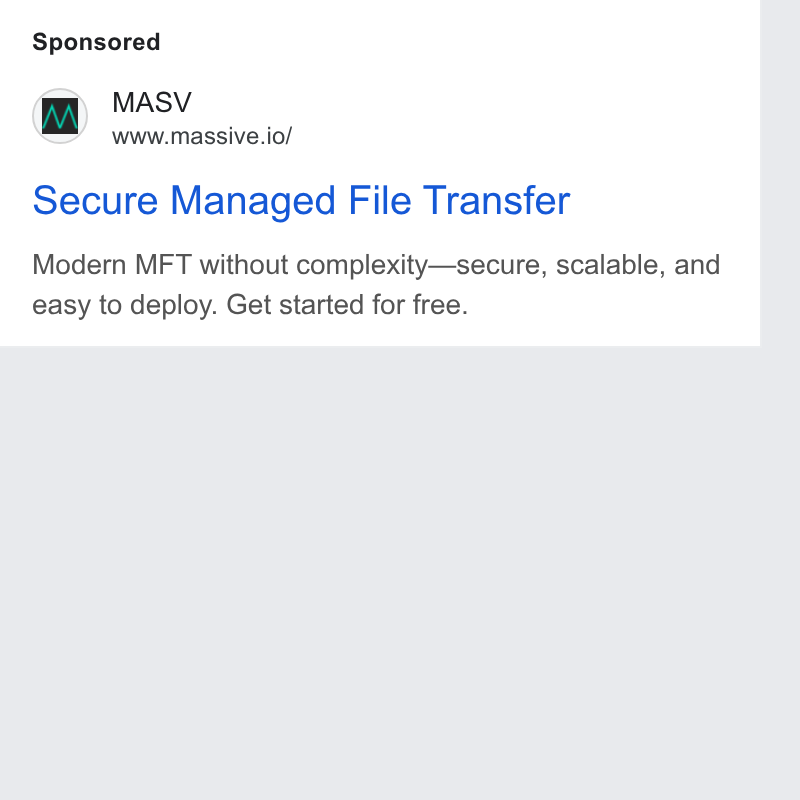Click the word Managed in the headline
The height and width of the screenshot is (800, 800).
[253, 202]
